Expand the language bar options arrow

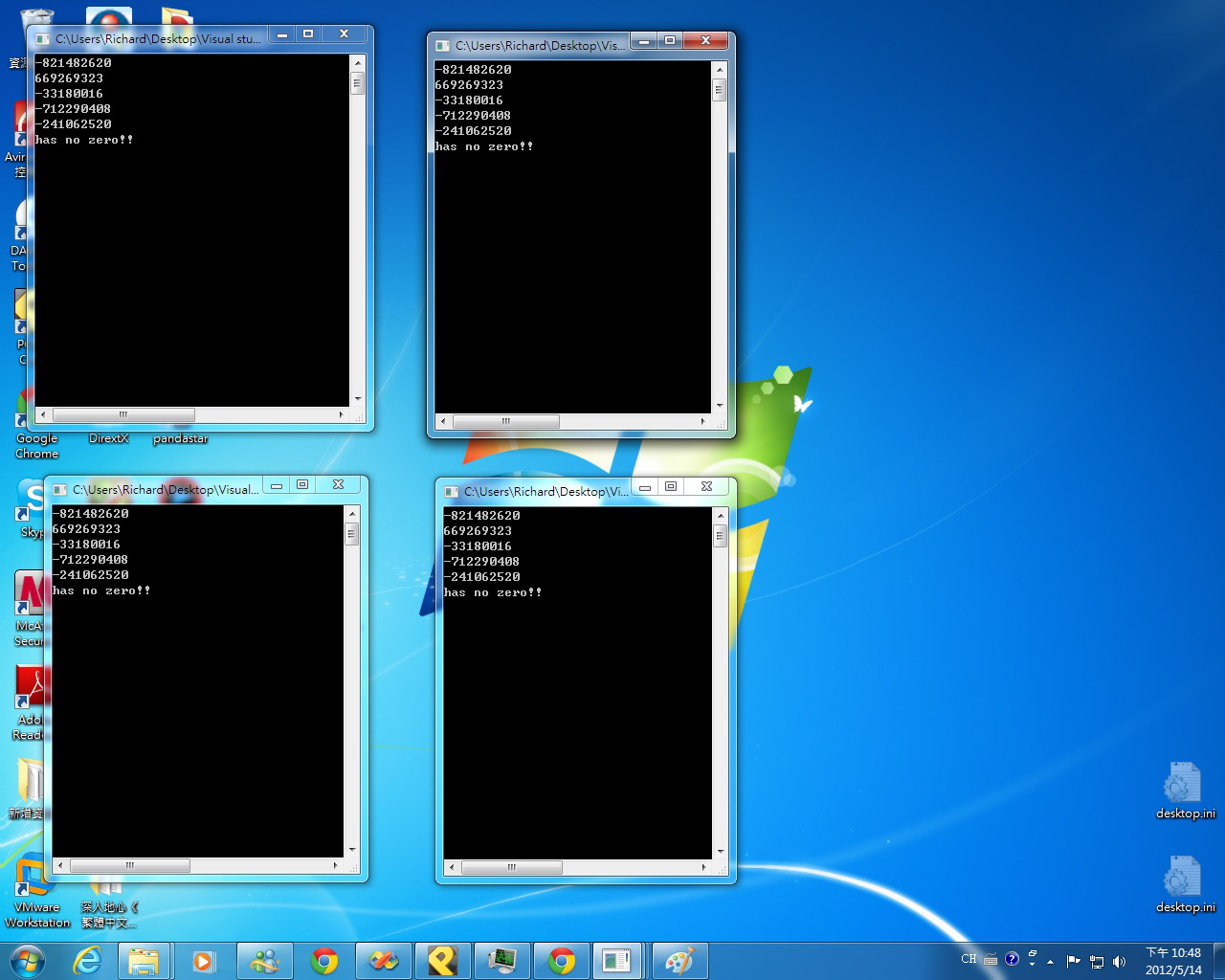point(1032,964)
